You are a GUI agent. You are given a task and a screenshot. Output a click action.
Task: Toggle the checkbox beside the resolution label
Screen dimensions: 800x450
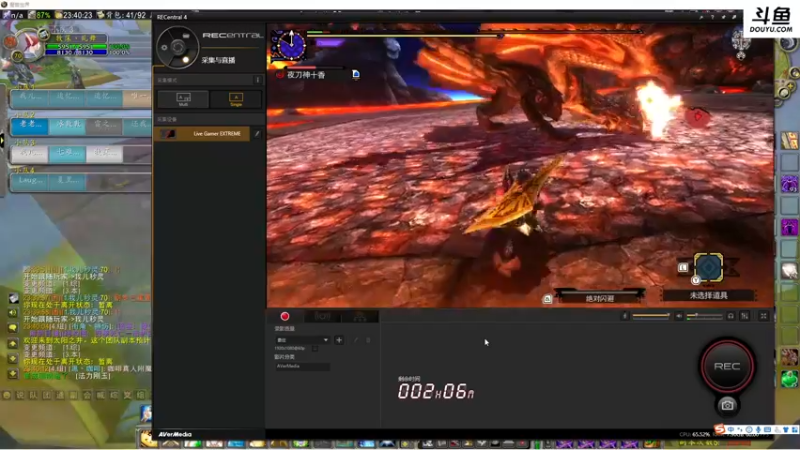tap(315, 348)
